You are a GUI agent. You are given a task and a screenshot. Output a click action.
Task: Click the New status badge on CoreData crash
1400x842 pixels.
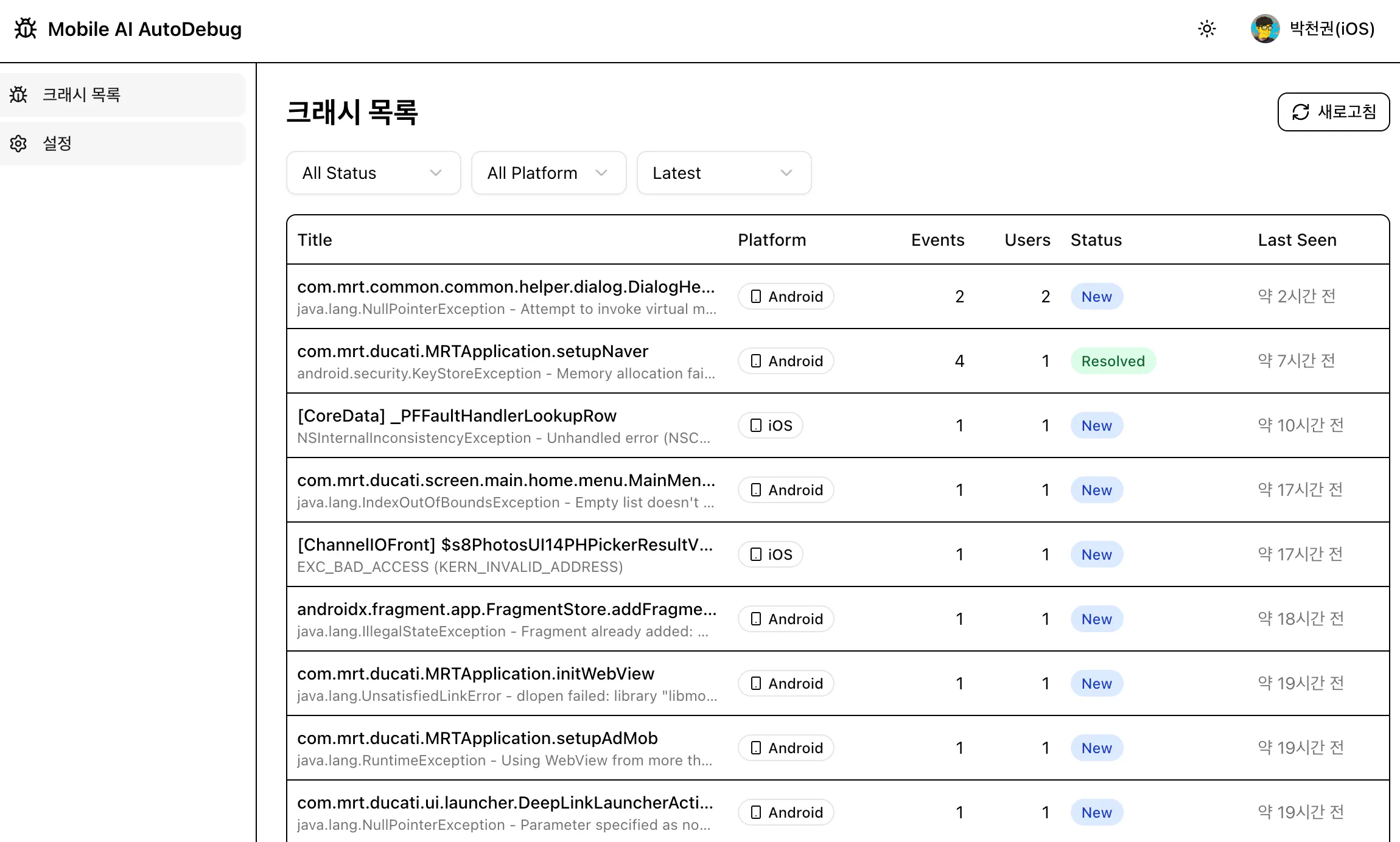1096,425
